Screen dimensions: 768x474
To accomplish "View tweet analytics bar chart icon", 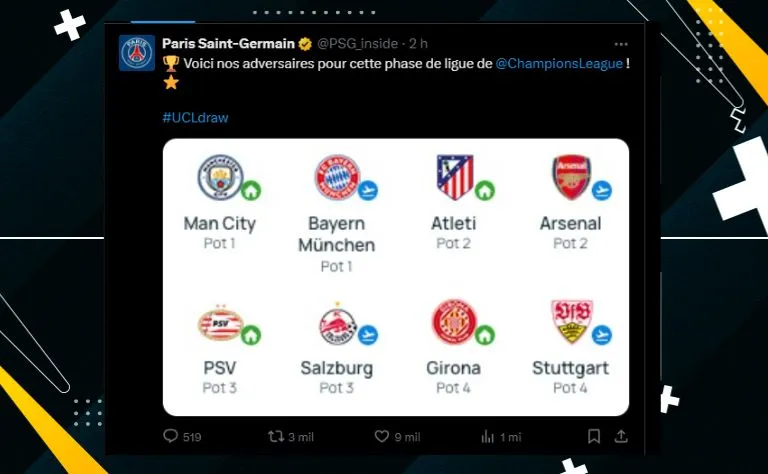I will coord(488,436).
